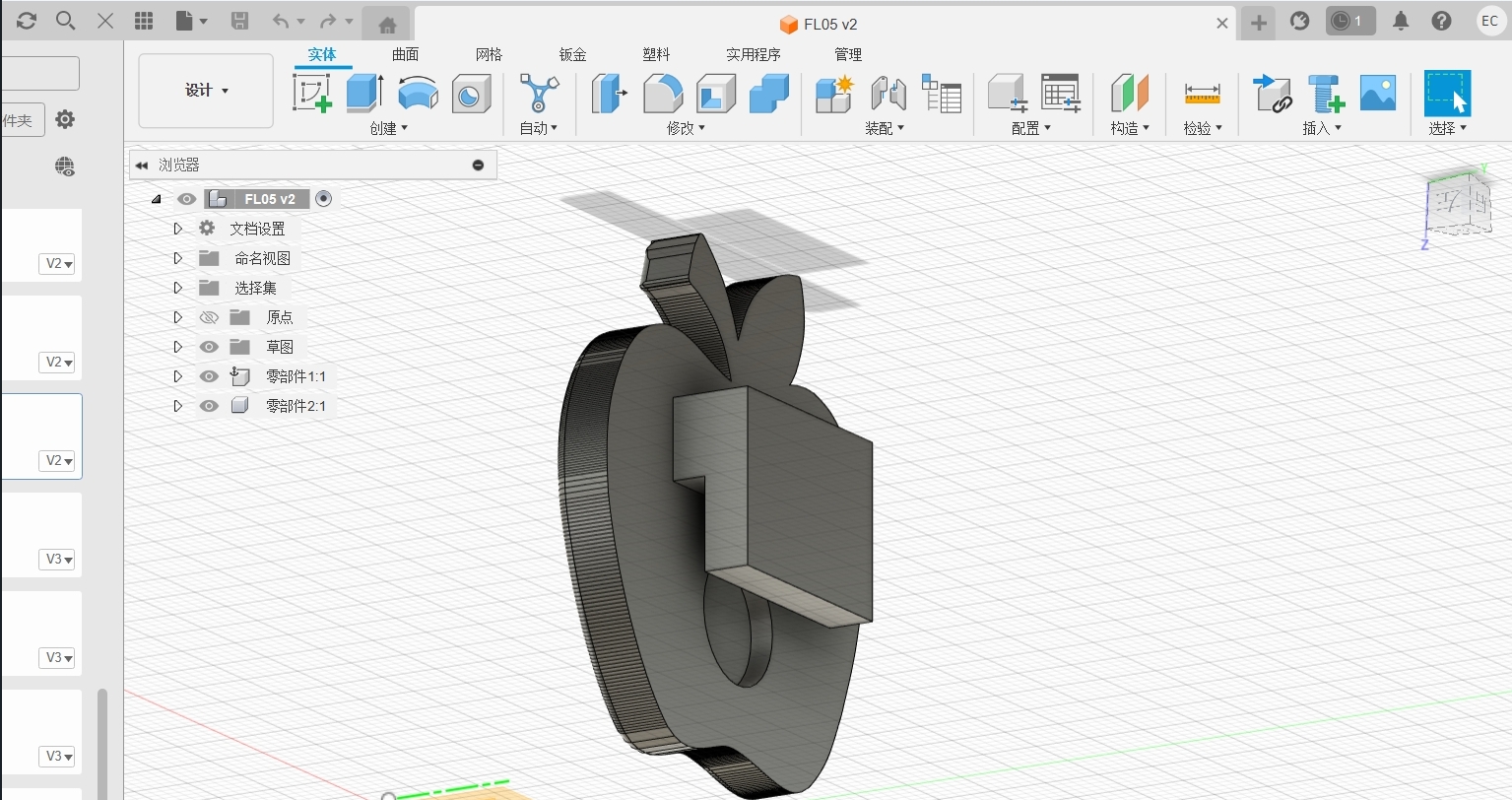Select the Fillet tool
Viewport: 1512px width, 800px height.
[x=663, y=95]
